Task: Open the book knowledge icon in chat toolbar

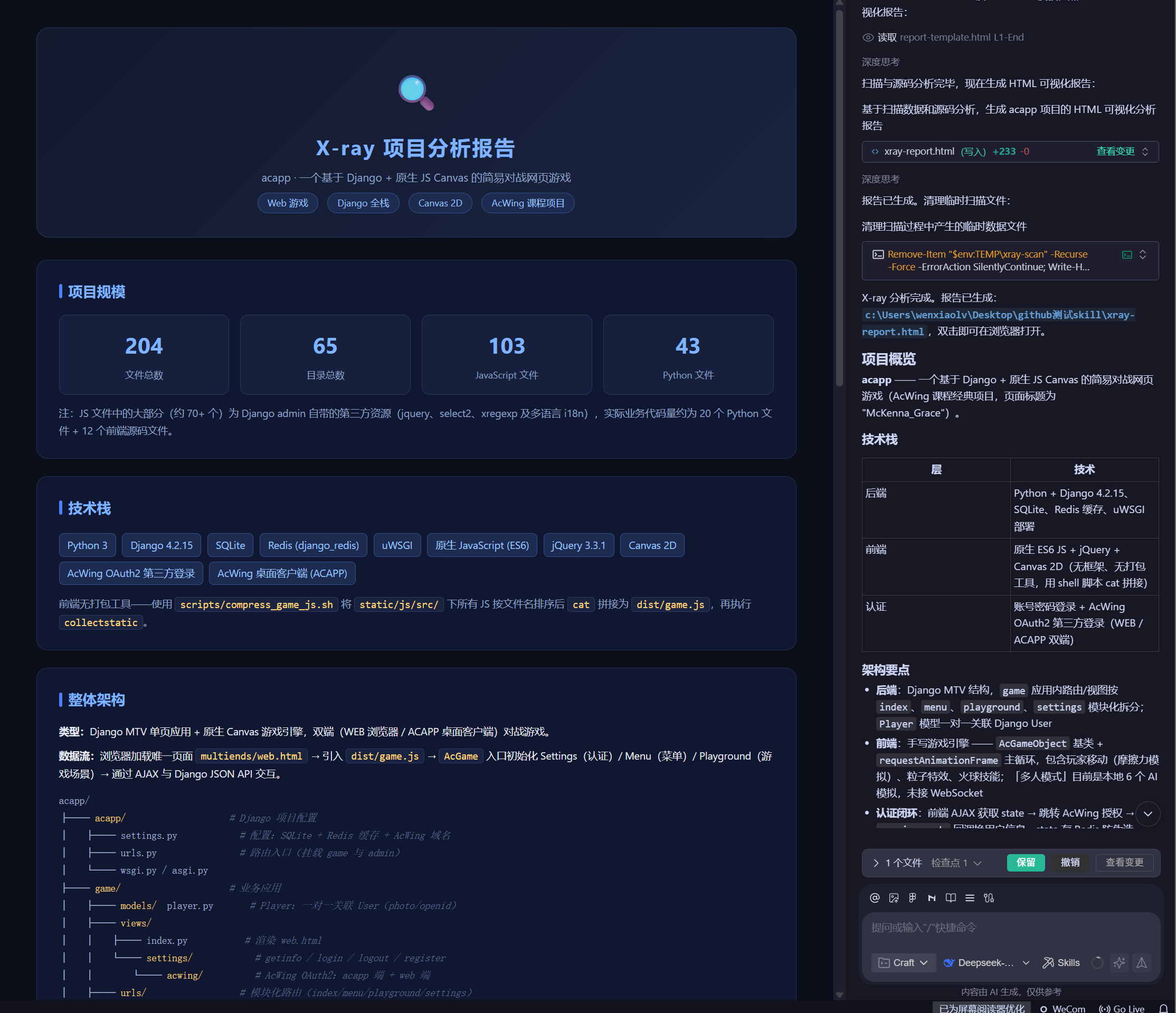Action: tap(951, 898)
